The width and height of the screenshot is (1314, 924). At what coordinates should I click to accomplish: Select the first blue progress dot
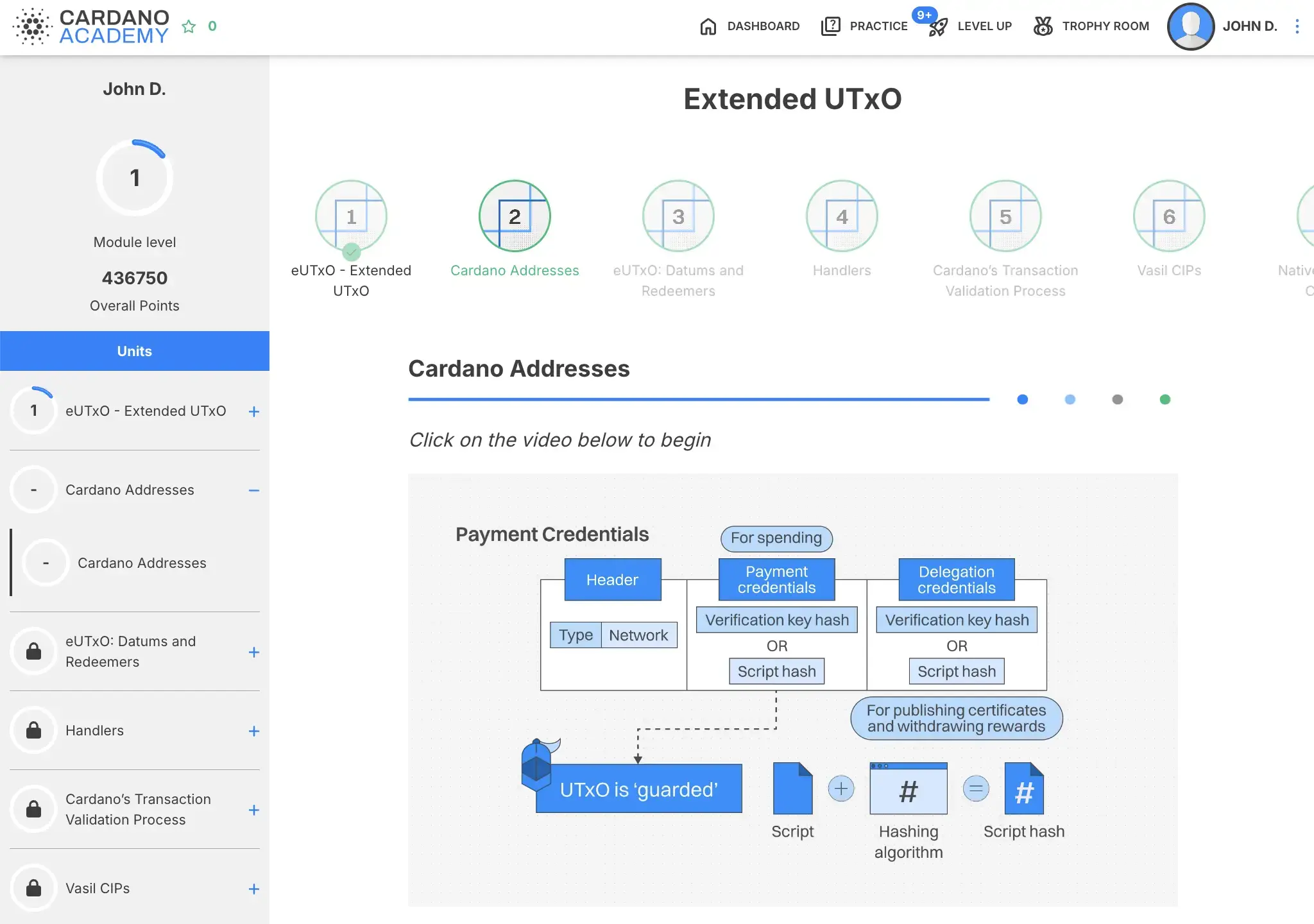point(1023,399)
